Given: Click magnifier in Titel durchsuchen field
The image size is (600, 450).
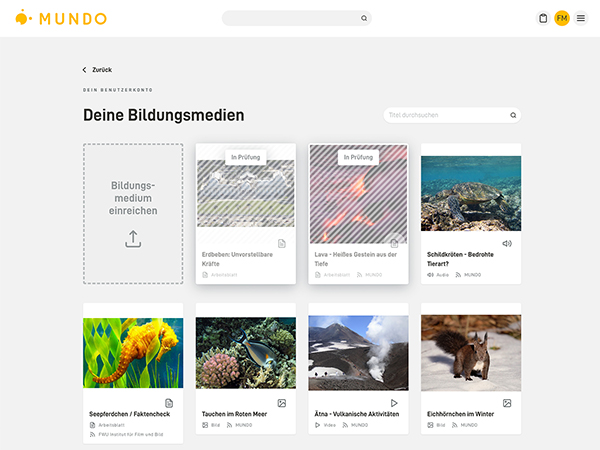Looking at the screenshot, I should pos(513,115).
